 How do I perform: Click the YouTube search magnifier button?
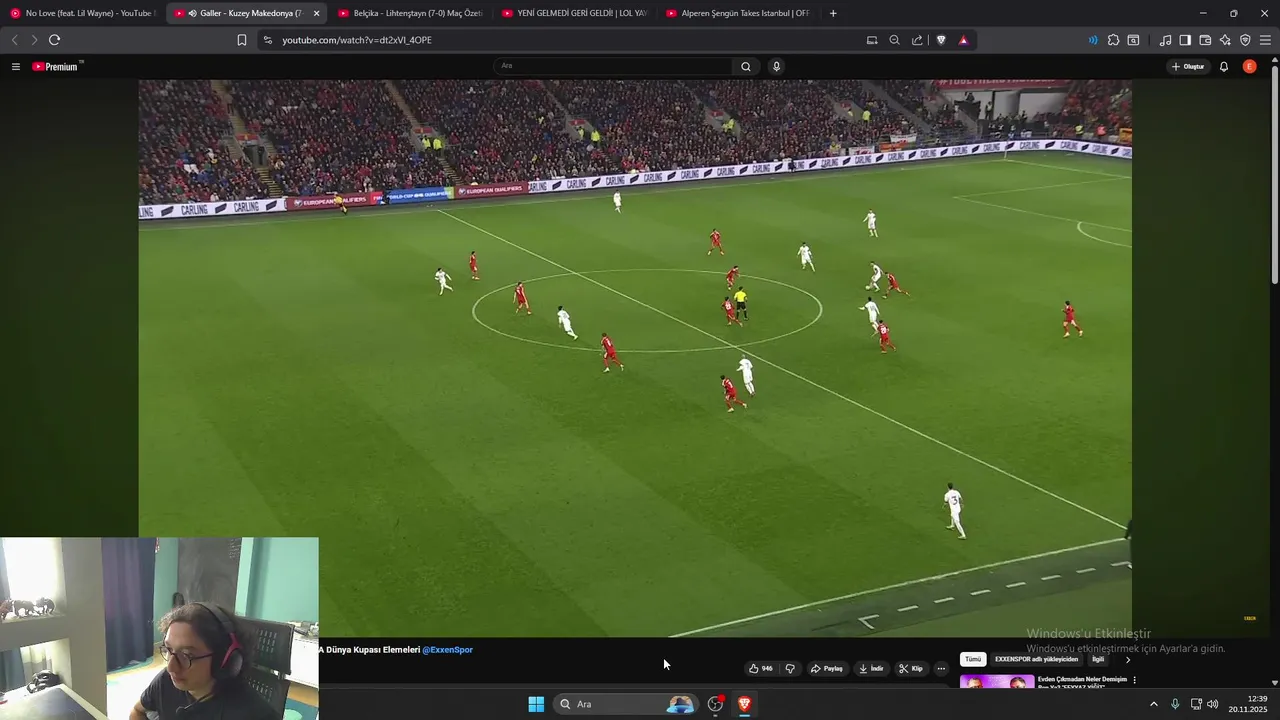(x=746, y=66)
